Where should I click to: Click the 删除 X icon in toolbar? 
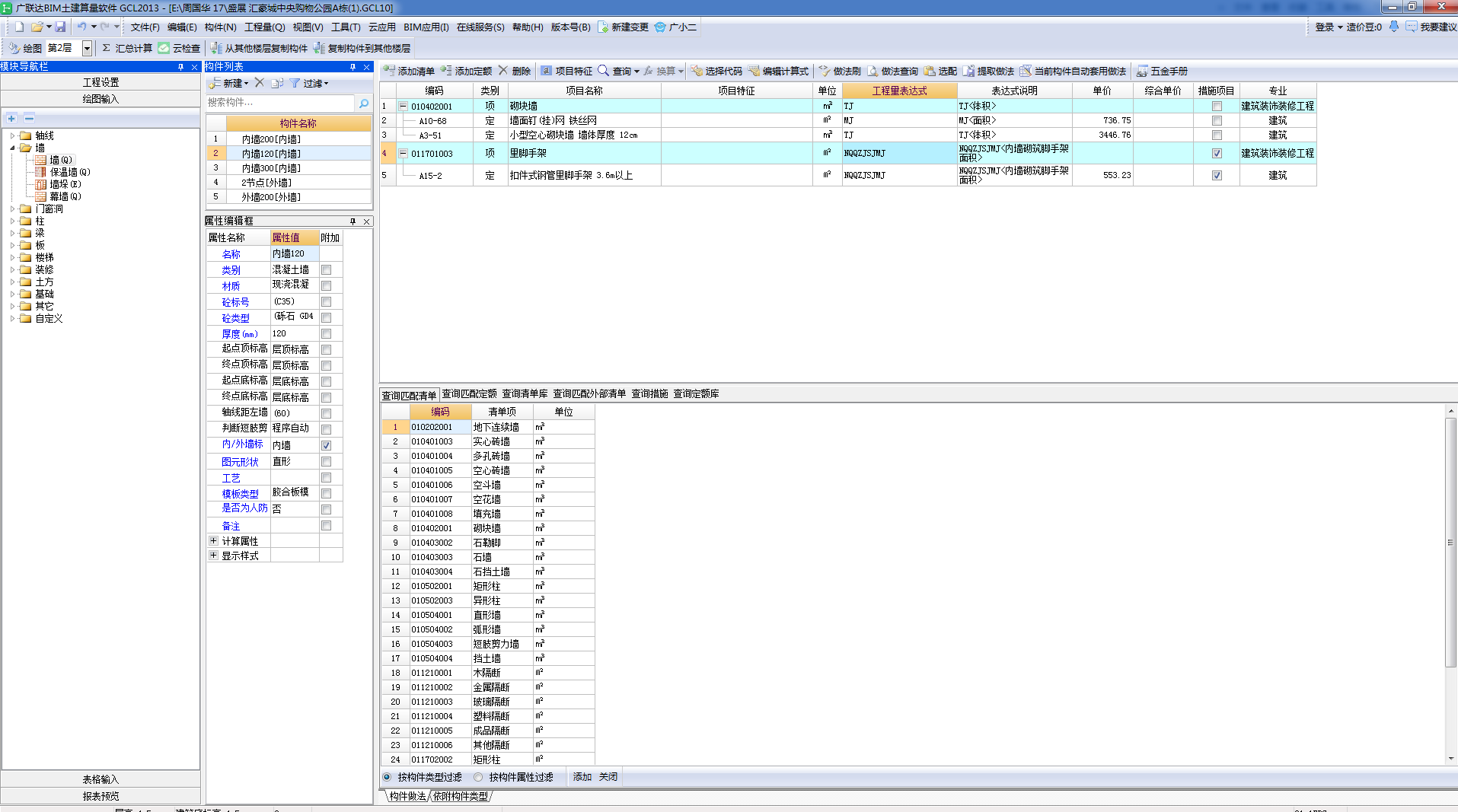pyautogui.click(x=502, y=71)
